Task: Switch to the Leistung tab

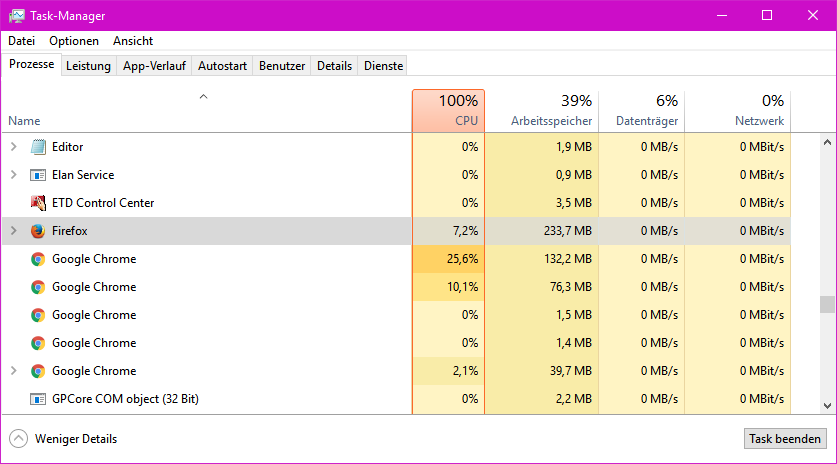Action: point(88,66)
